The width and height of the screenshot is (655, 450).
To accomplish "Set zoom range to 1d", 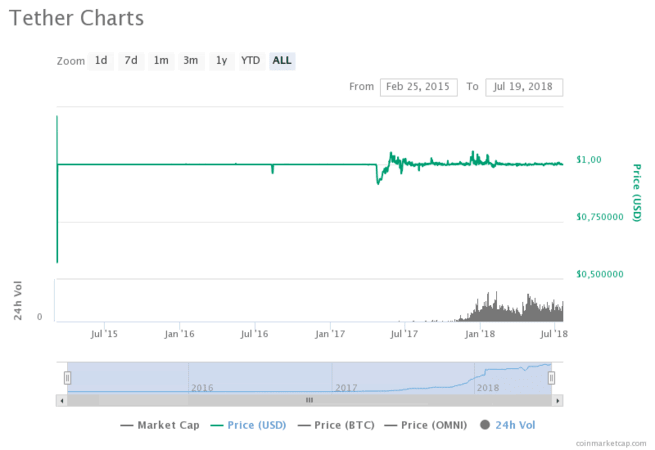I will pyautogui.click(x=101, y=60).
